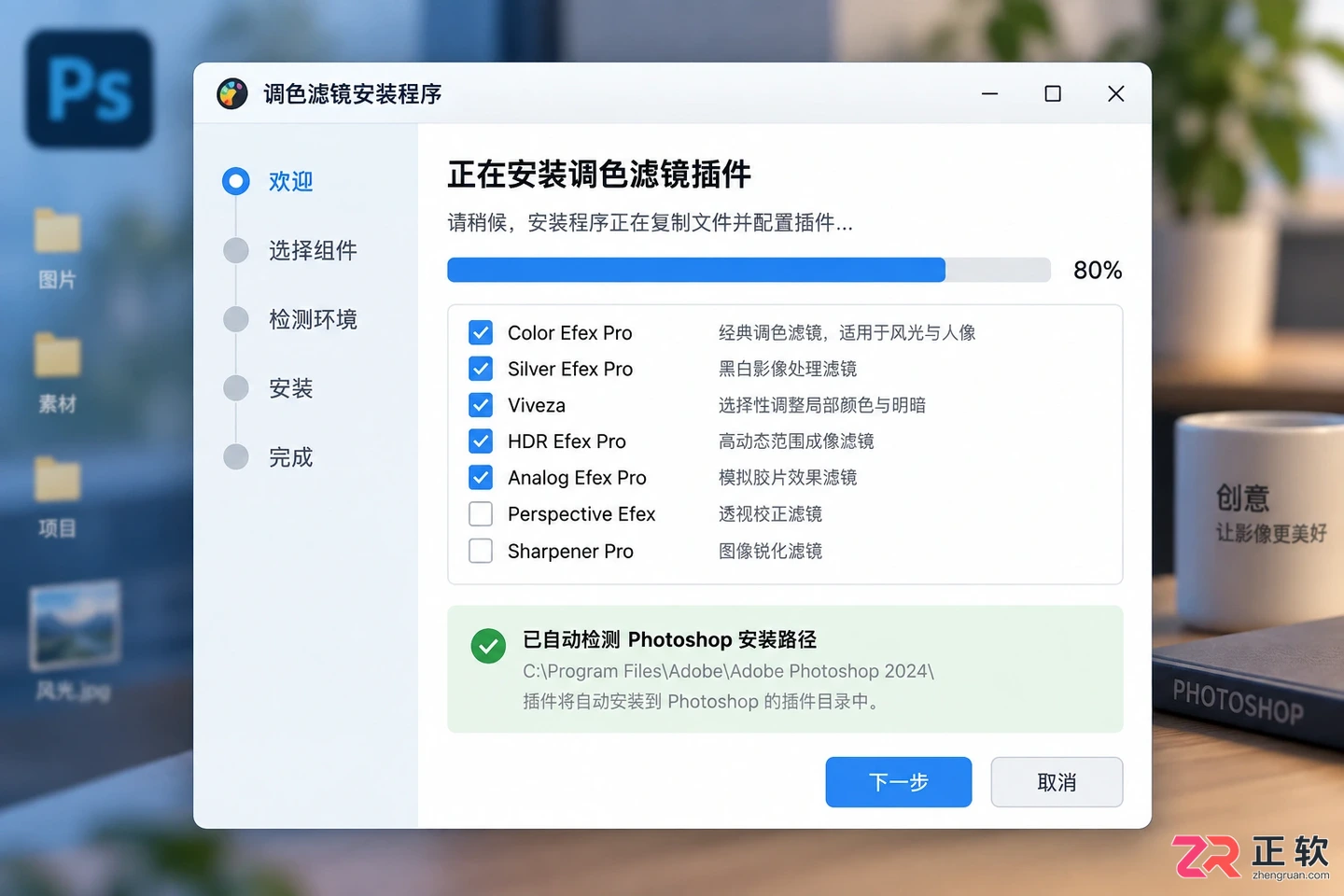Screen dimensions: 1344x896
Task: Click the blue installation progress bar
Action: pos(749,270)
